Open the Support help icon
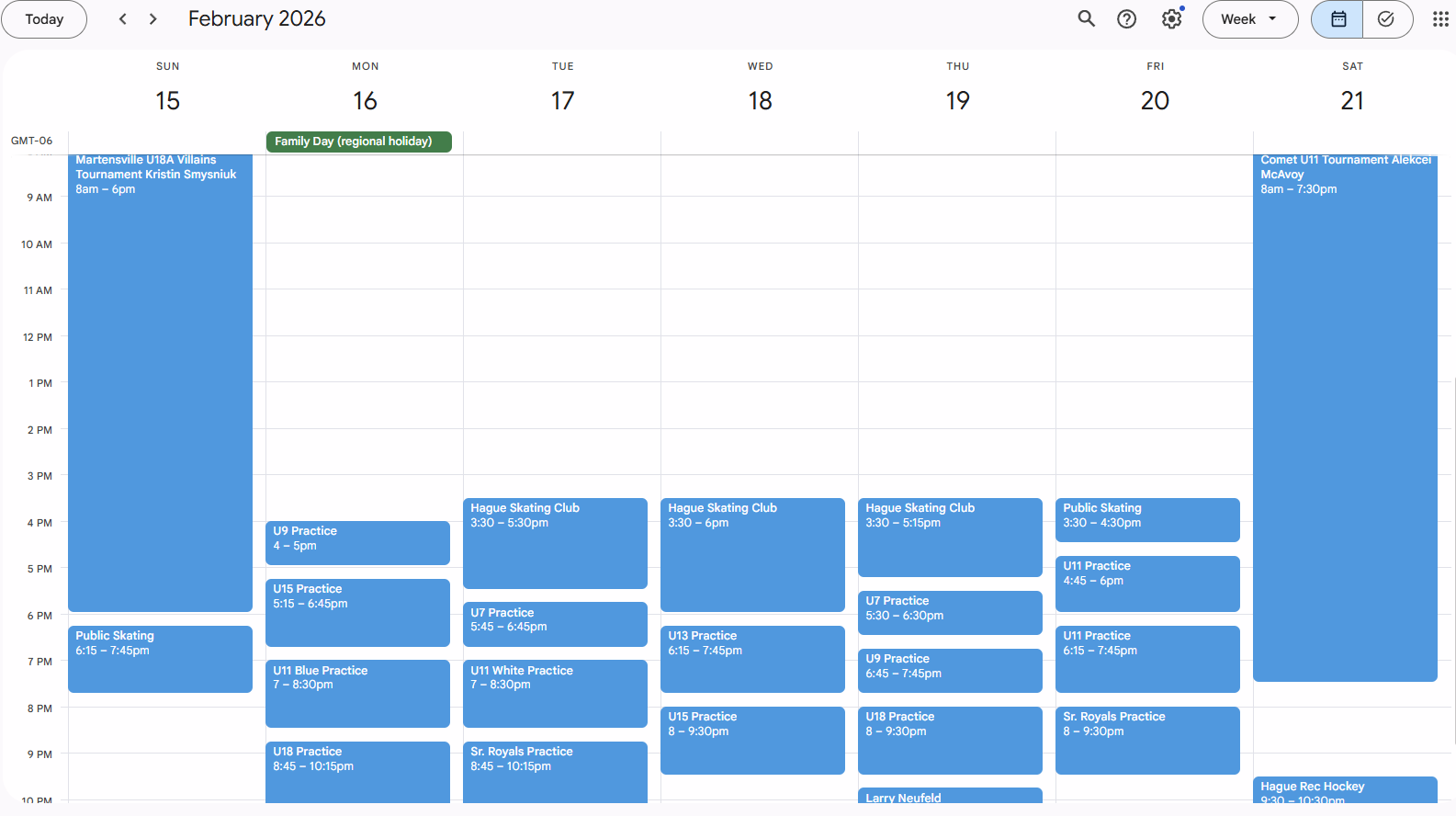The height and width of the screenshot is (816, 1456). tap(1126, 19)
